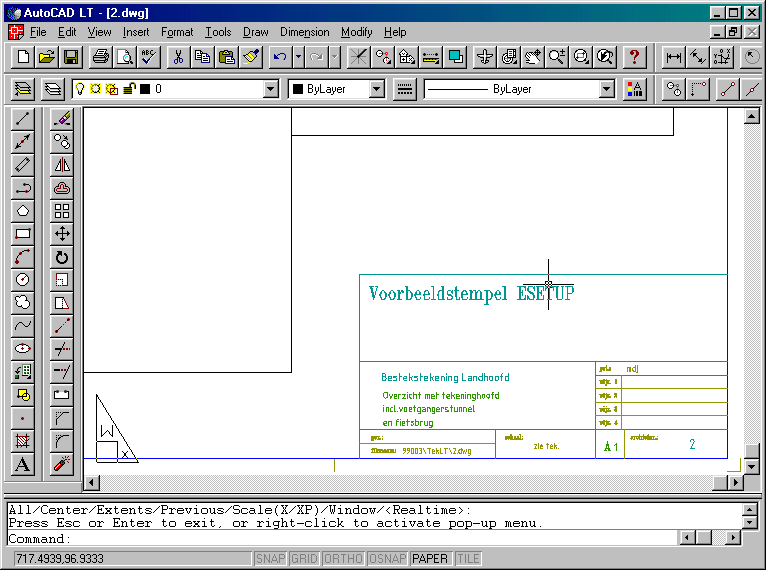Image resolution: width=766 pixels, height=570 pixels.
Task: Open the ByLayer linetype combo box
Action: pyautogui.click(x=519, y=89)
